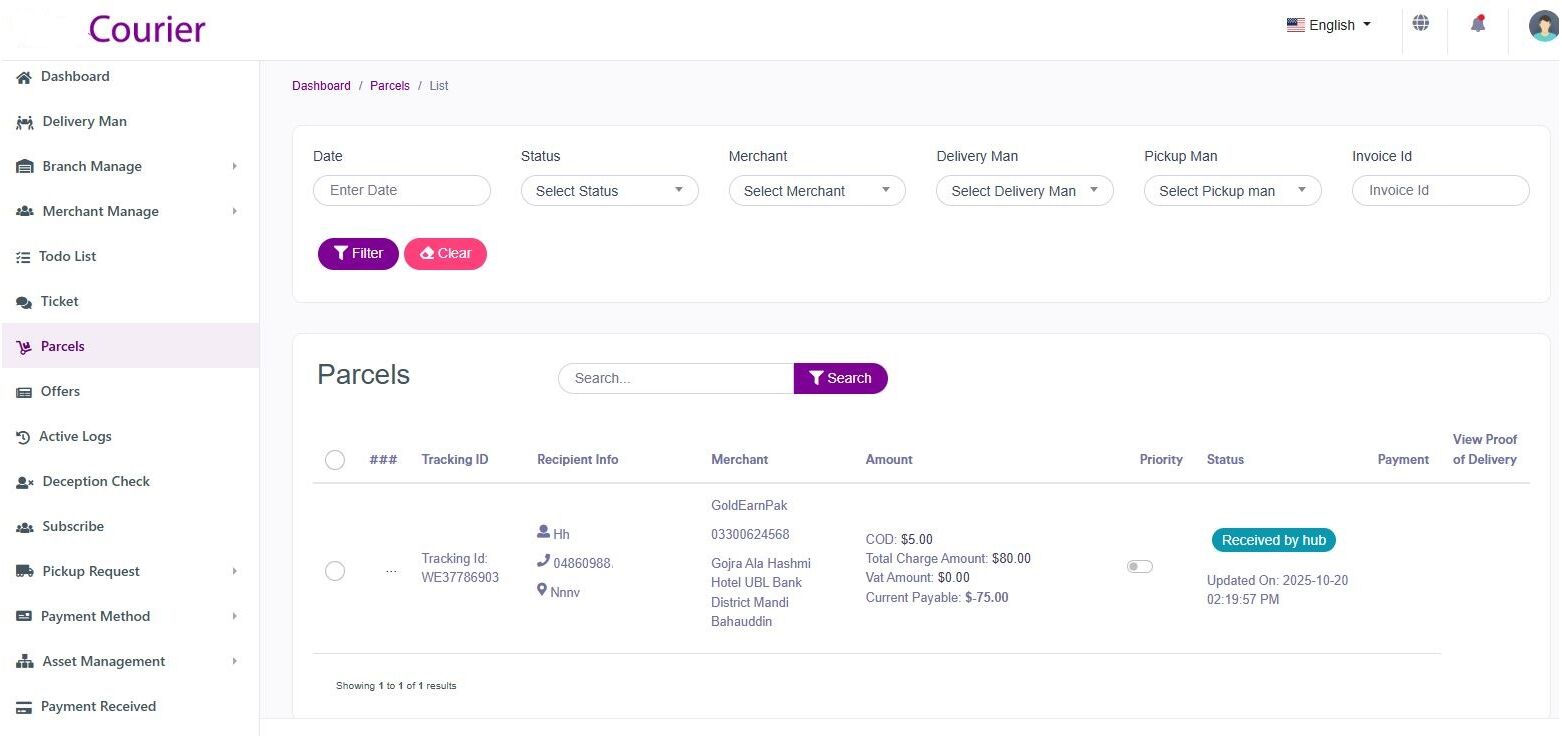Go to Todo List menu item

(x=68, y=257)
